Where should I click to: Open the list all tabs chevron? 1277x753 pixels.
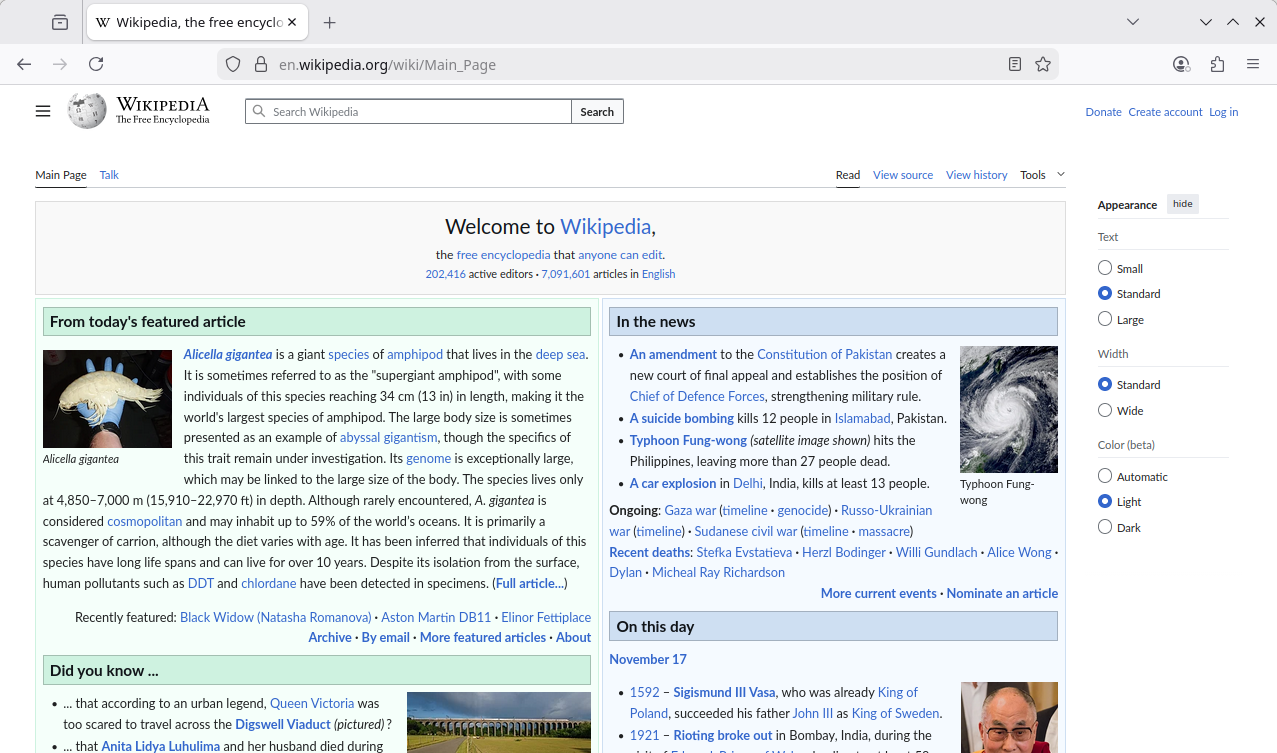coord(1133,22)
